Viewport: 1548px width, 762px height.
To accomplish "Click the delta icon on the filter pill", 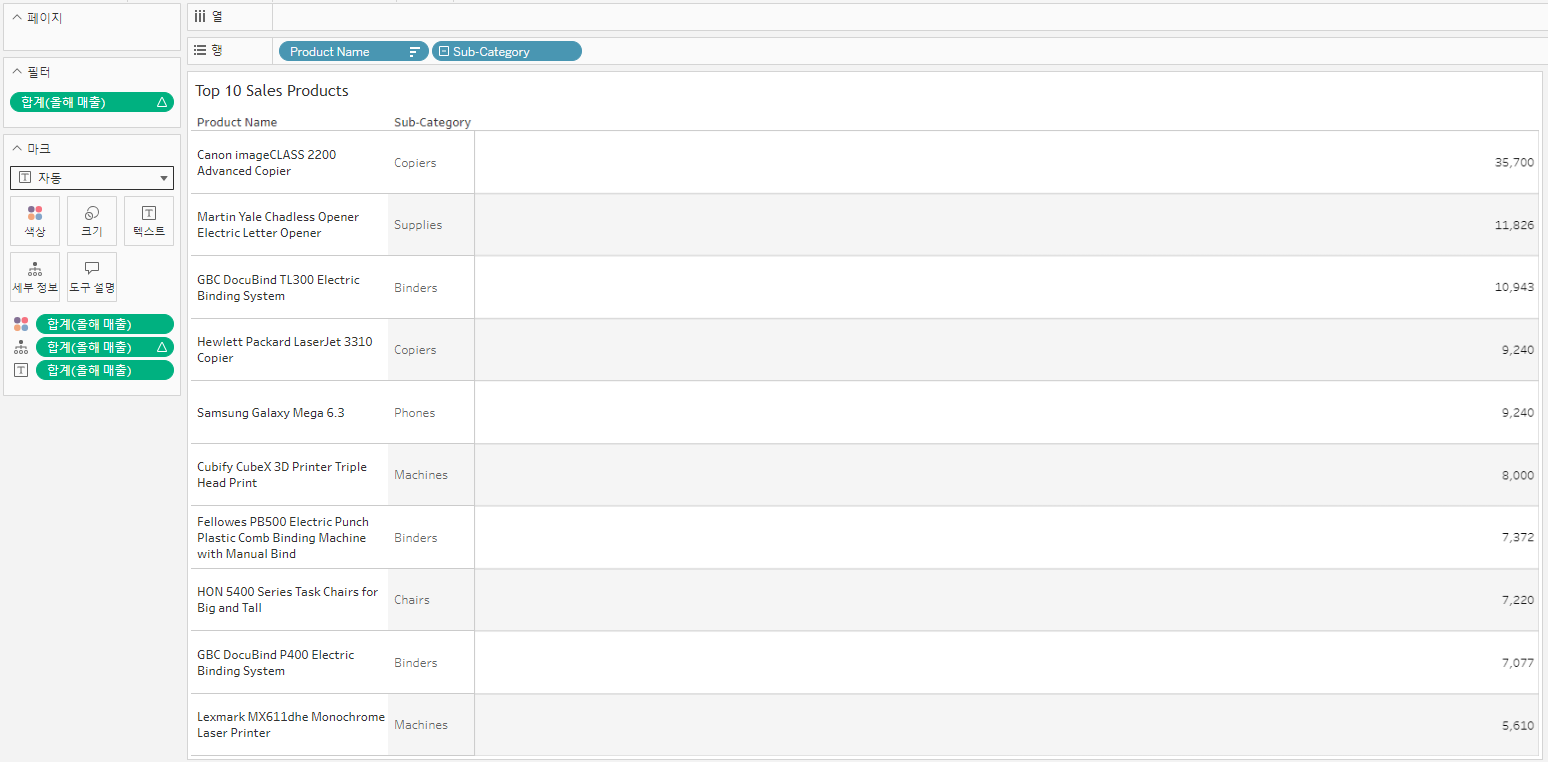I will [x=162, y=102].
